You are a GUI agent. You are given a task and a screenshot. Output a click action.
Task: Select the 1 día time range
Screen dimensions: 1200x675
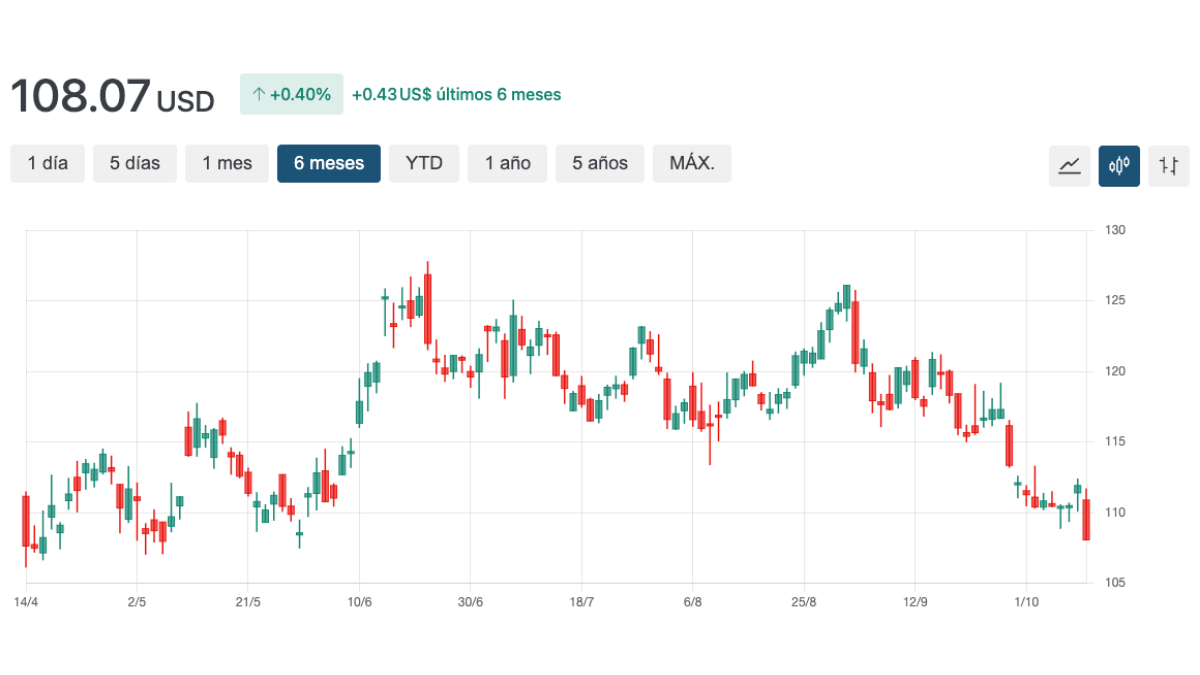(48, 163)
